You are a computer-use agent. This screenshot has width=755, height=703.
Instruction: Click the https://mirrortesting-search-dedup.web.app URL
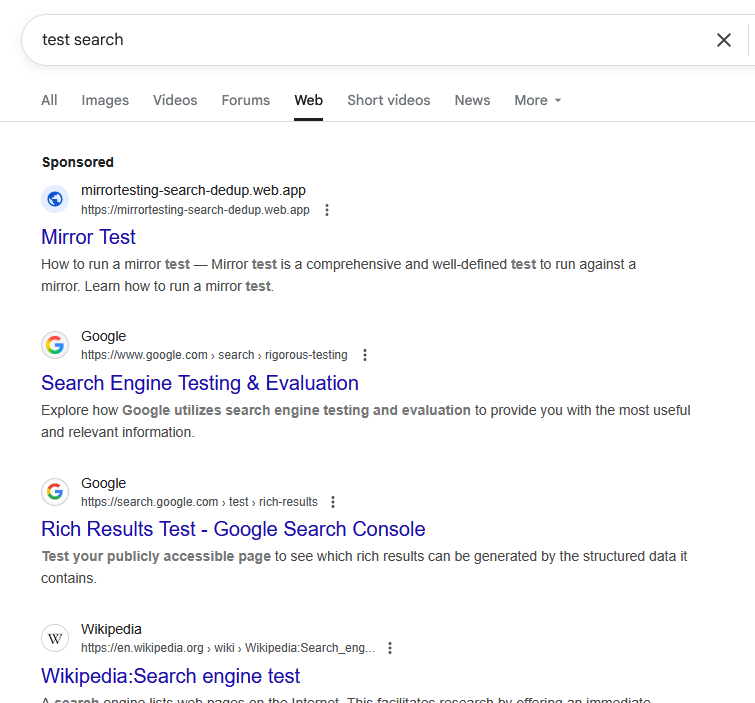(195, 210)
